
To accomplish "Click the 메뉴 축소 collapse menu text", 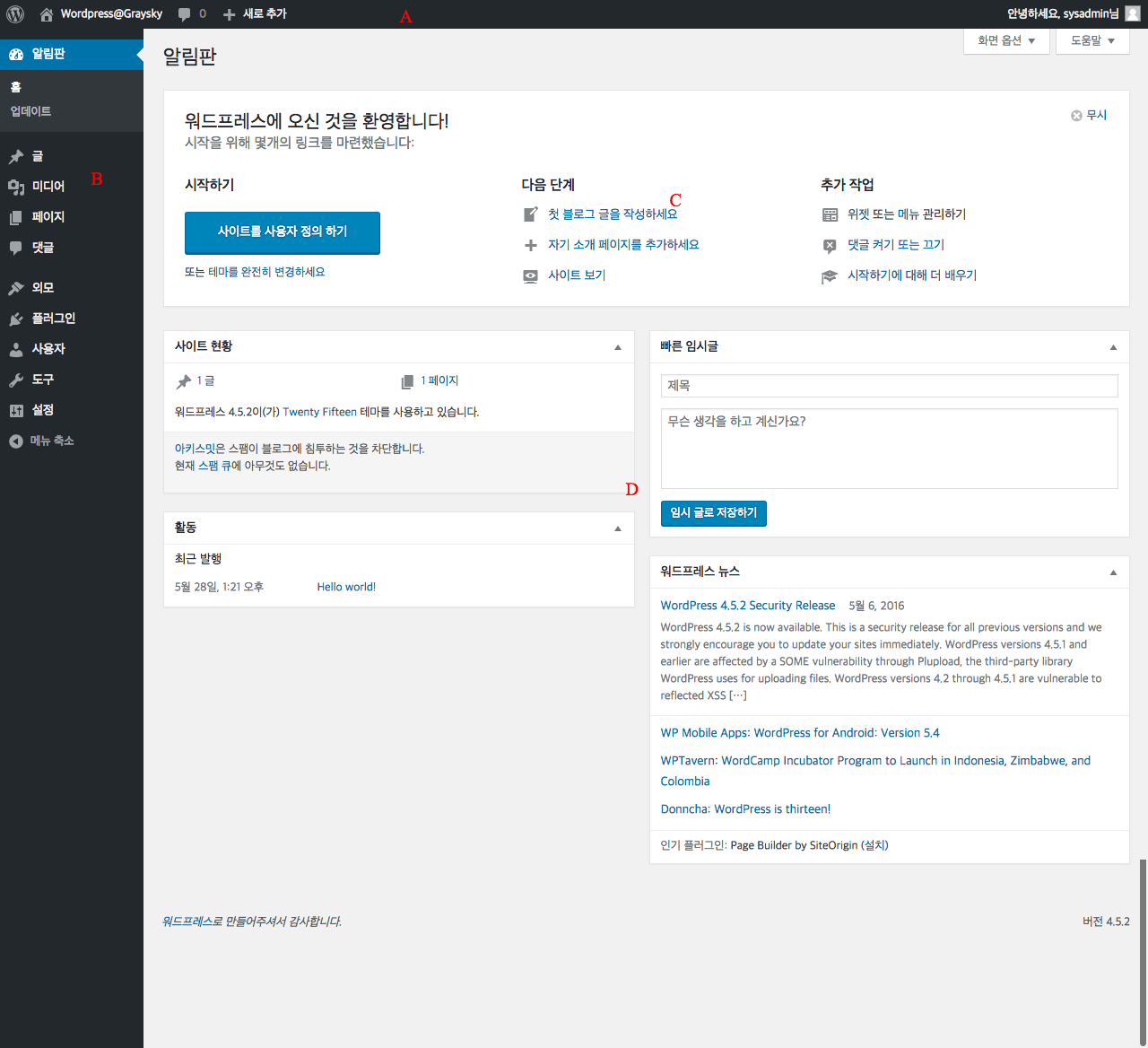I will tap(52, 441).
